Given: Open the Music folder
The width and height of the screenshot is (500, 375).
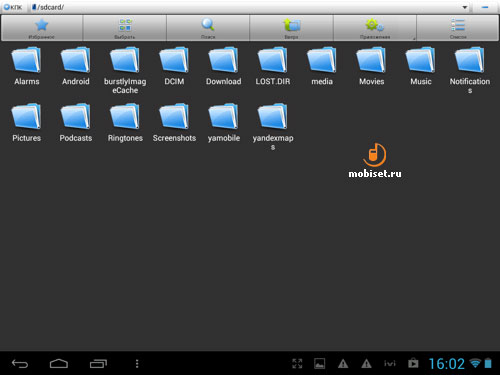Looking at the screenshot, I should (421, 66).
